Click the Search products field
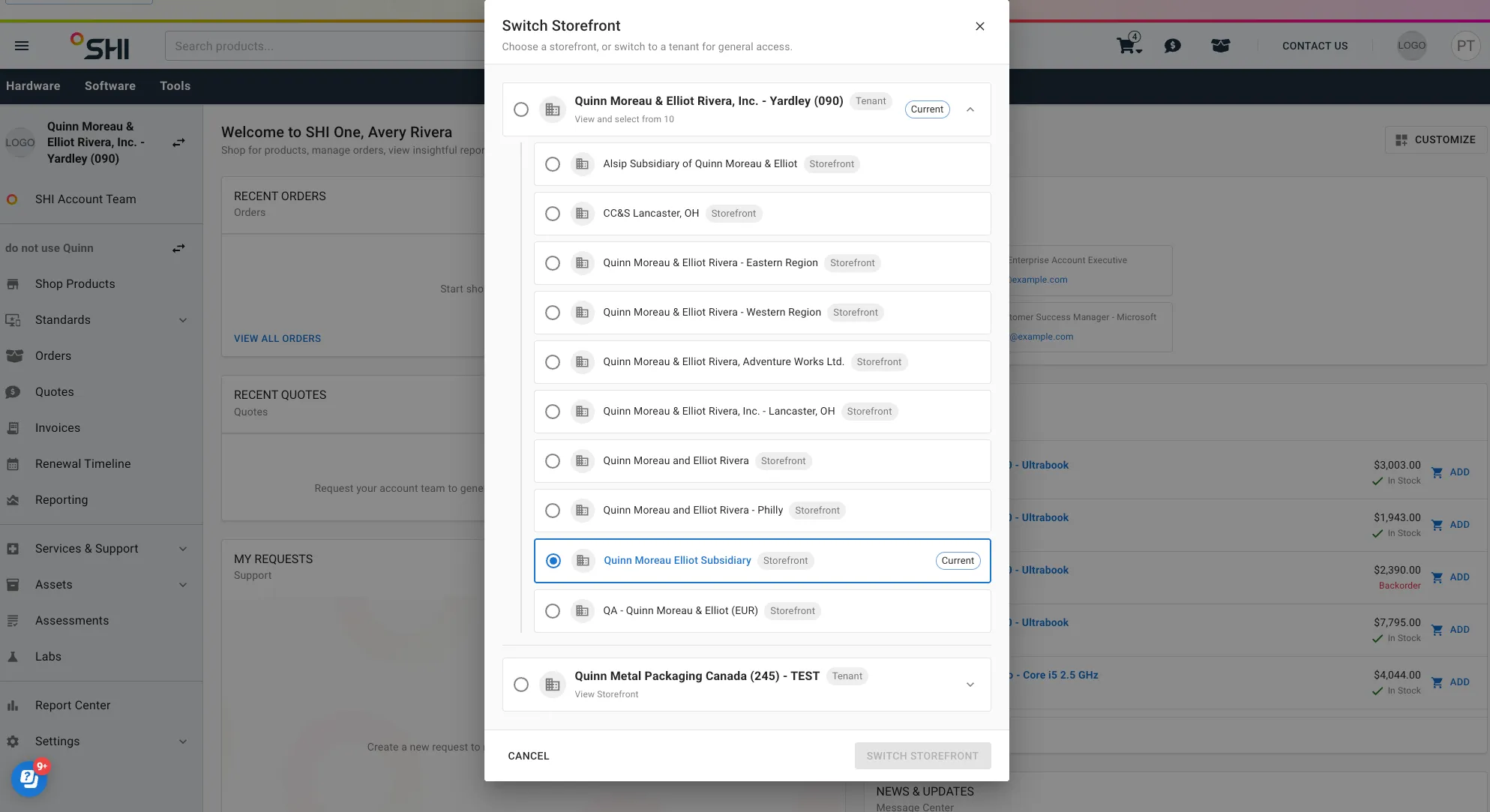This screenshot has height=812, width=1490. pyautogui.click(x=325, y=46)
